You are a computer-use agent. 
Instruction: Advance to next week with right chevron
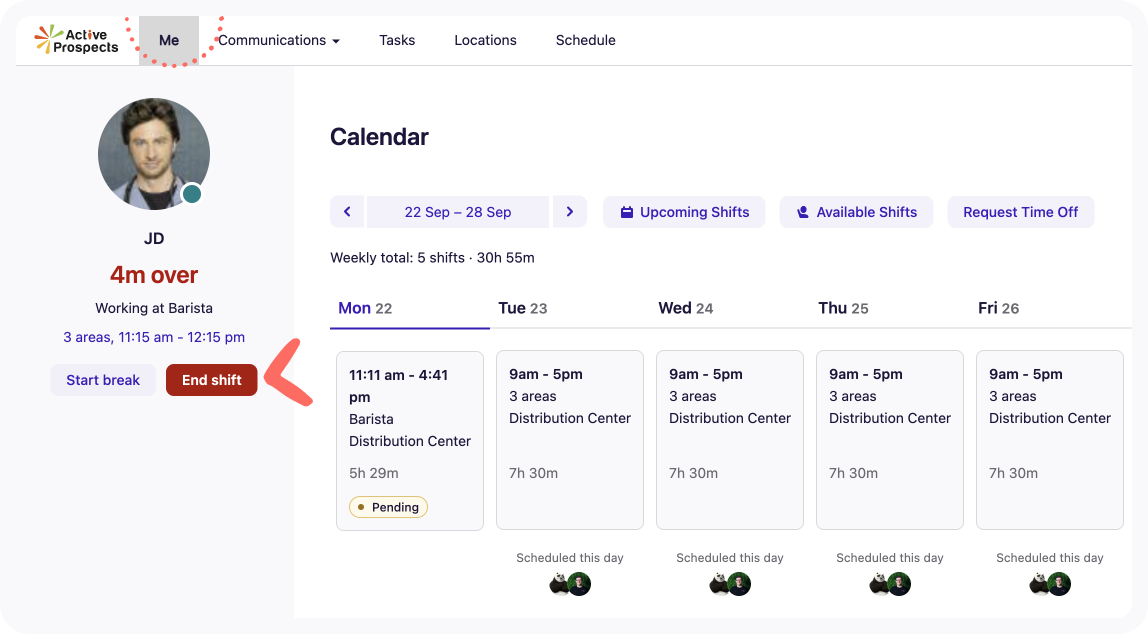pyautogui.click(x=570, y=212)
